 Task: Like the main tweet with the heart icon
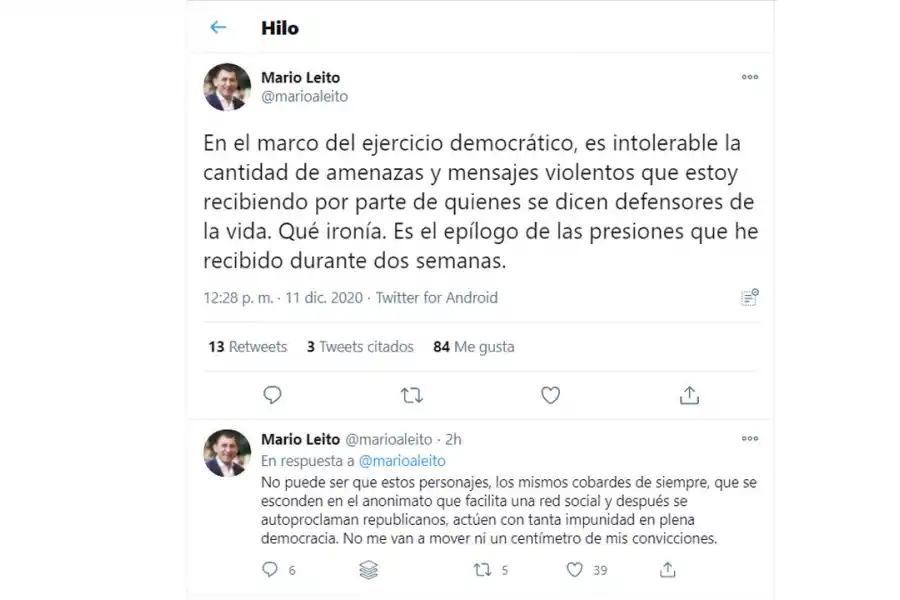550,395
